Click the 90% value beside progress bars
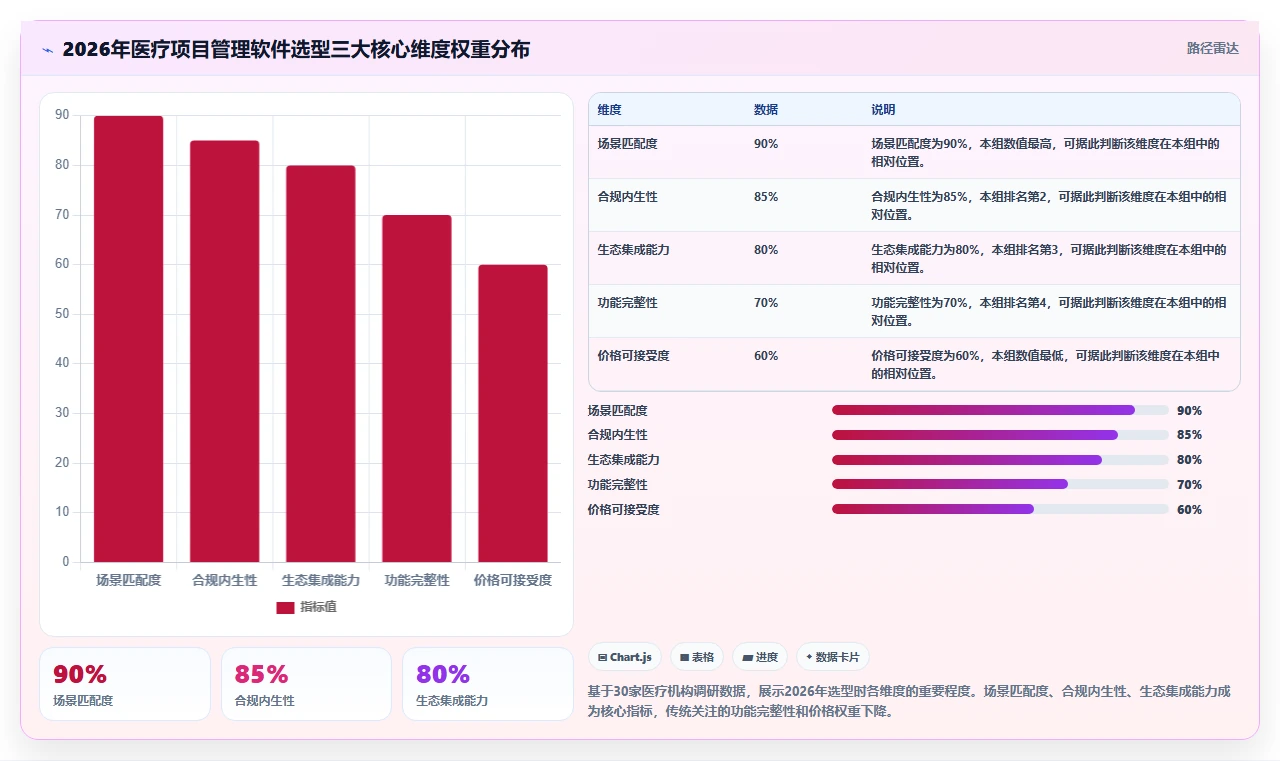The width and height of the screenshot is (1280, 761). coord(1190,411)
